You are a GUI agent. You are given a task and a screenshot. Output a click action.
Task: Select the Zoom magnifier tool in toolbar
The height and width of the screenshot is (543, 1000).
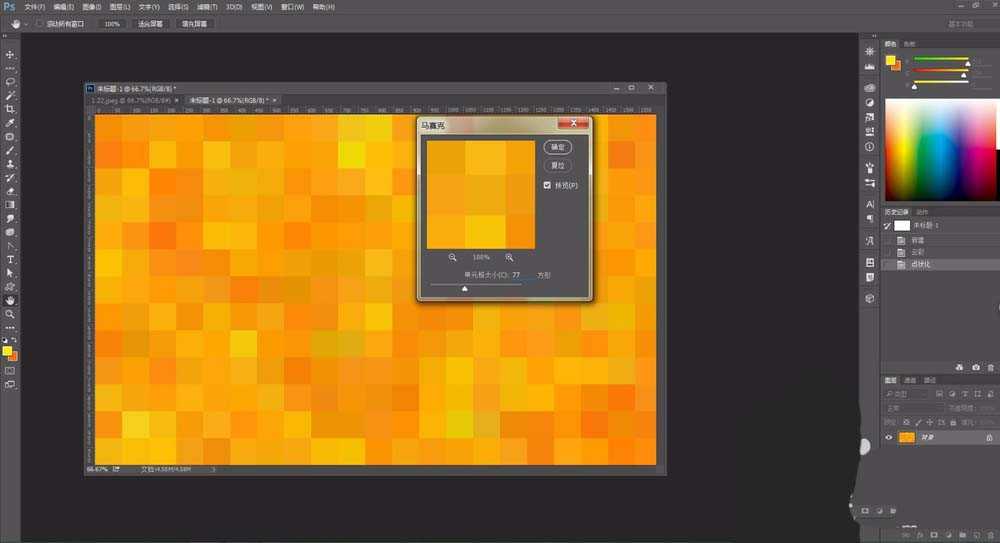[x=11, y=314]
